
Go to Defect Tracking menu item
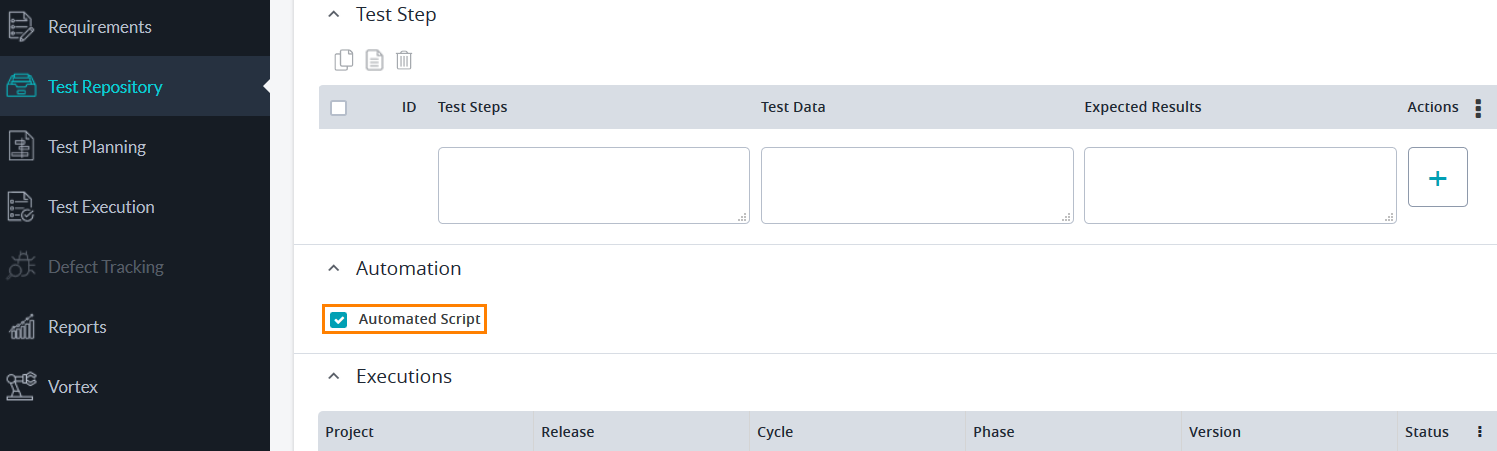pos(105,267)
